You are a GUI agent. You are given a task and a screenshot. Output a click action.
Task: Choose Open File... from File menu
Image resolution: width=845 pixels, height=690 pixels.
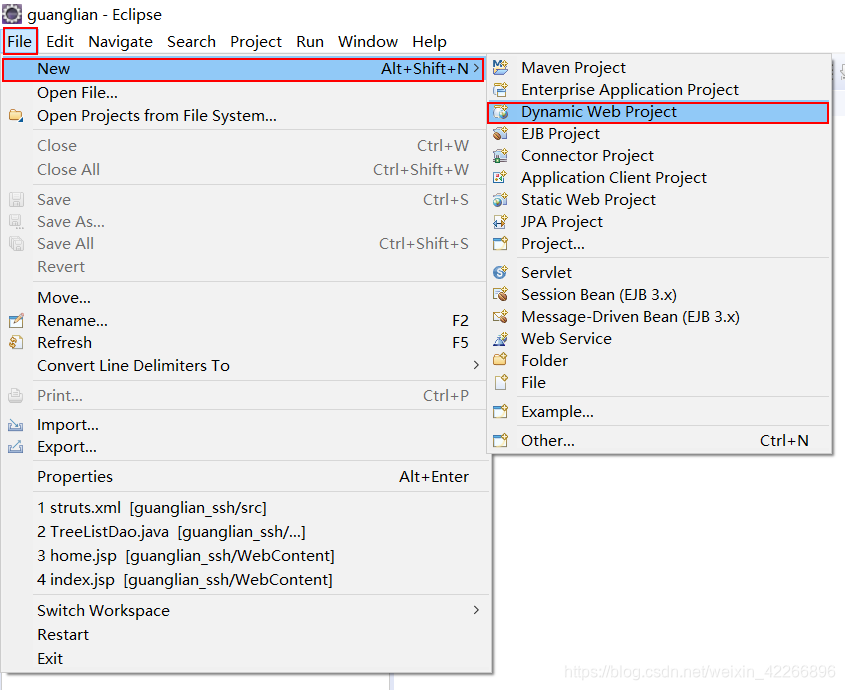pyautogui.click(x=246, y=93)
